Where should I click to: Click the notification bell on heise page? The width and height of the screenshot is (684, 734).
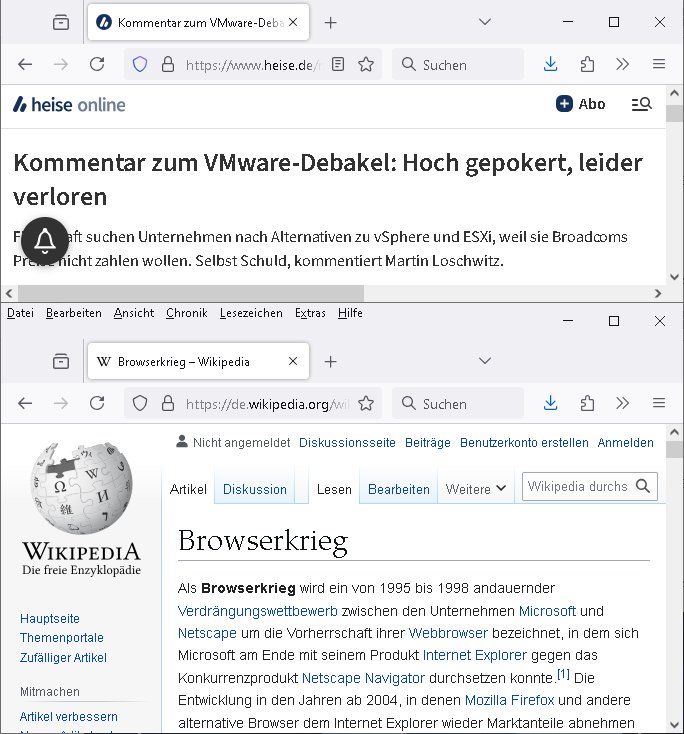coord(45,241)
